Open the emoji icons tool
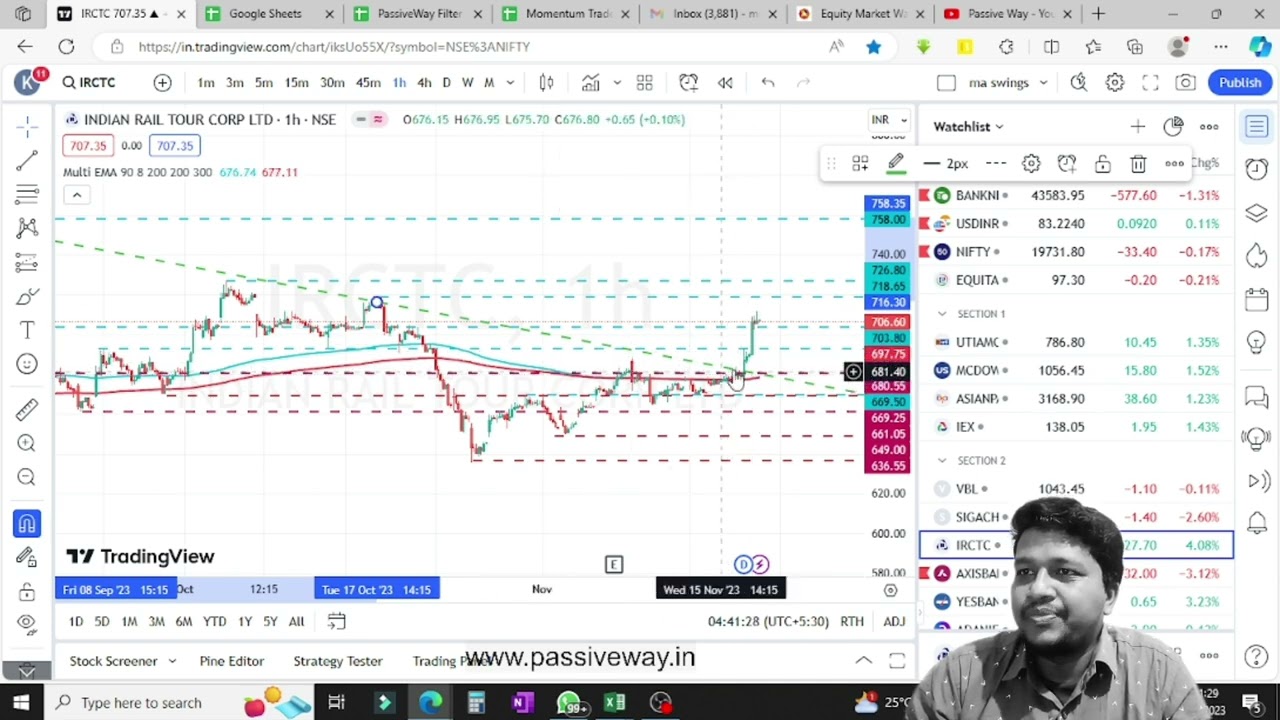 pyautogui.click(x=27, y=364)
